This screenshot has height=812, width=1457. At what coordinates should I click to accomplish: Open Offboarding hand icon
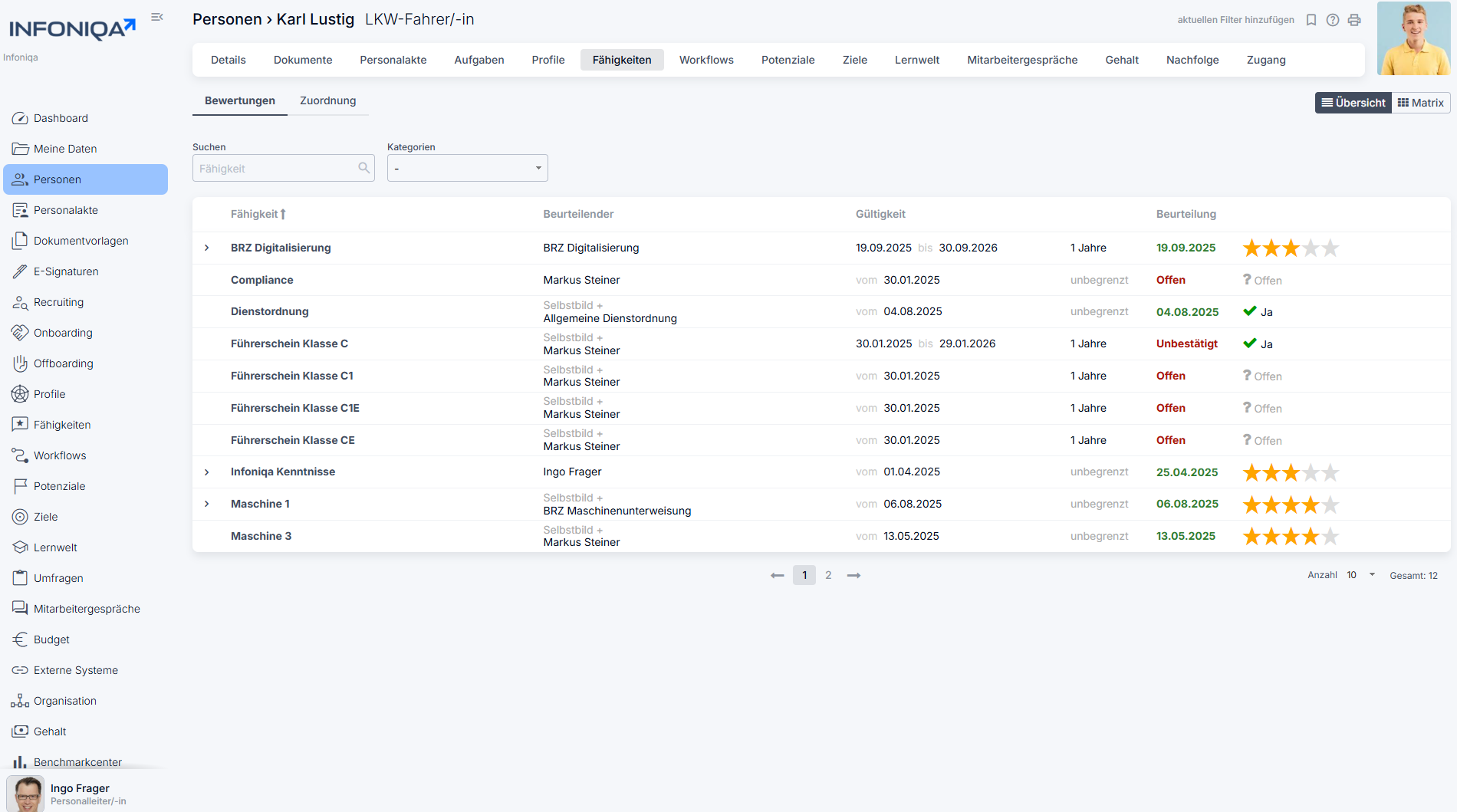coord(20,363)
